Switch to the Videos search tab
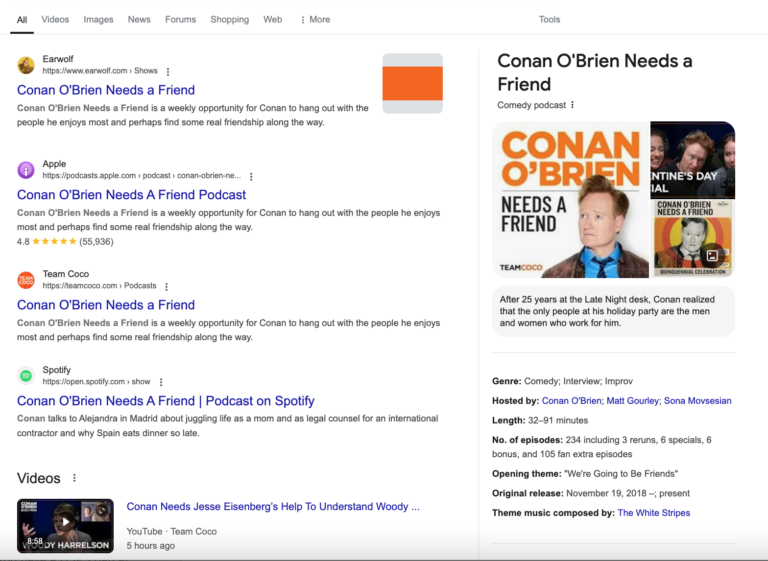 (55, 20)
